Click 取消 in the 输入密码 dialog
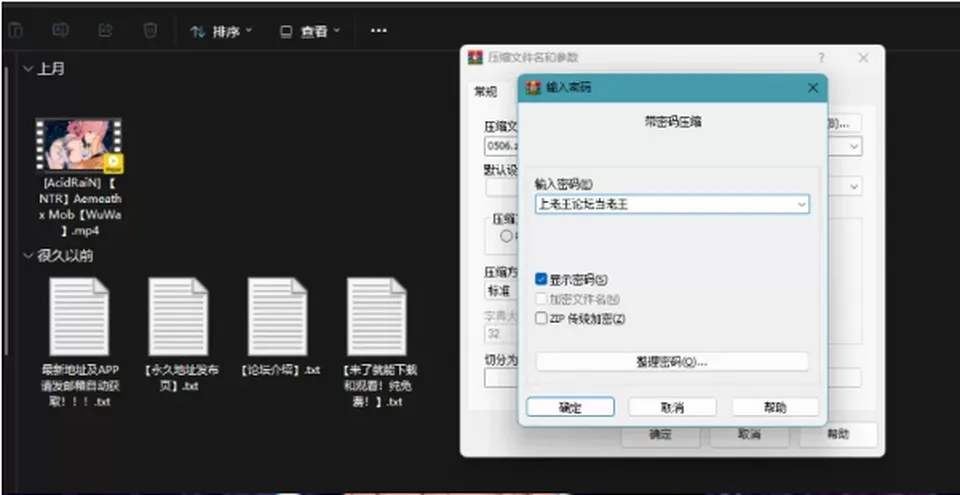The image size is (960, 495). point(672,407)
